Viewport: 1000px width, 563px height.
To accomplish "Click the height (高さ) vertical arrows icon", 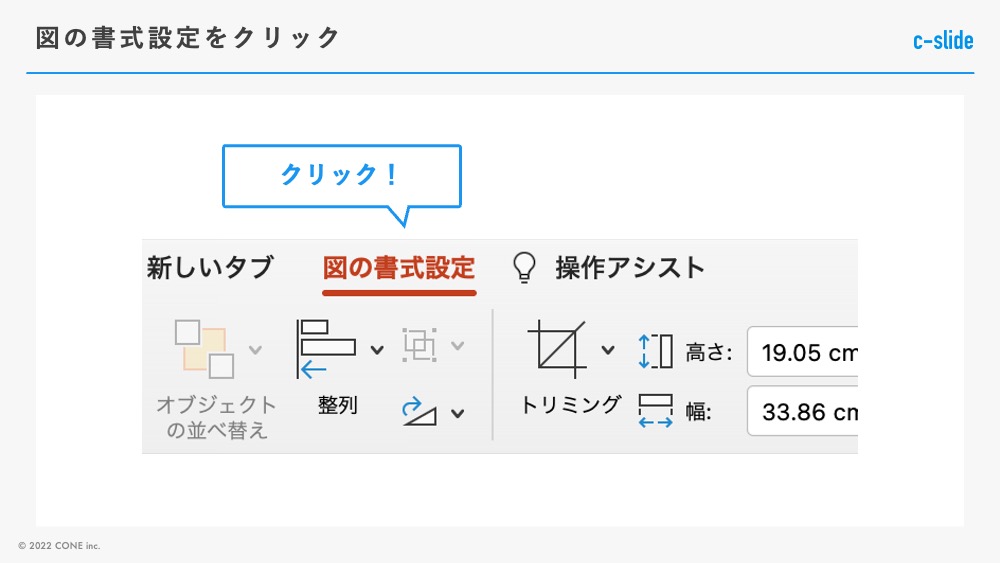I will 656,352.
